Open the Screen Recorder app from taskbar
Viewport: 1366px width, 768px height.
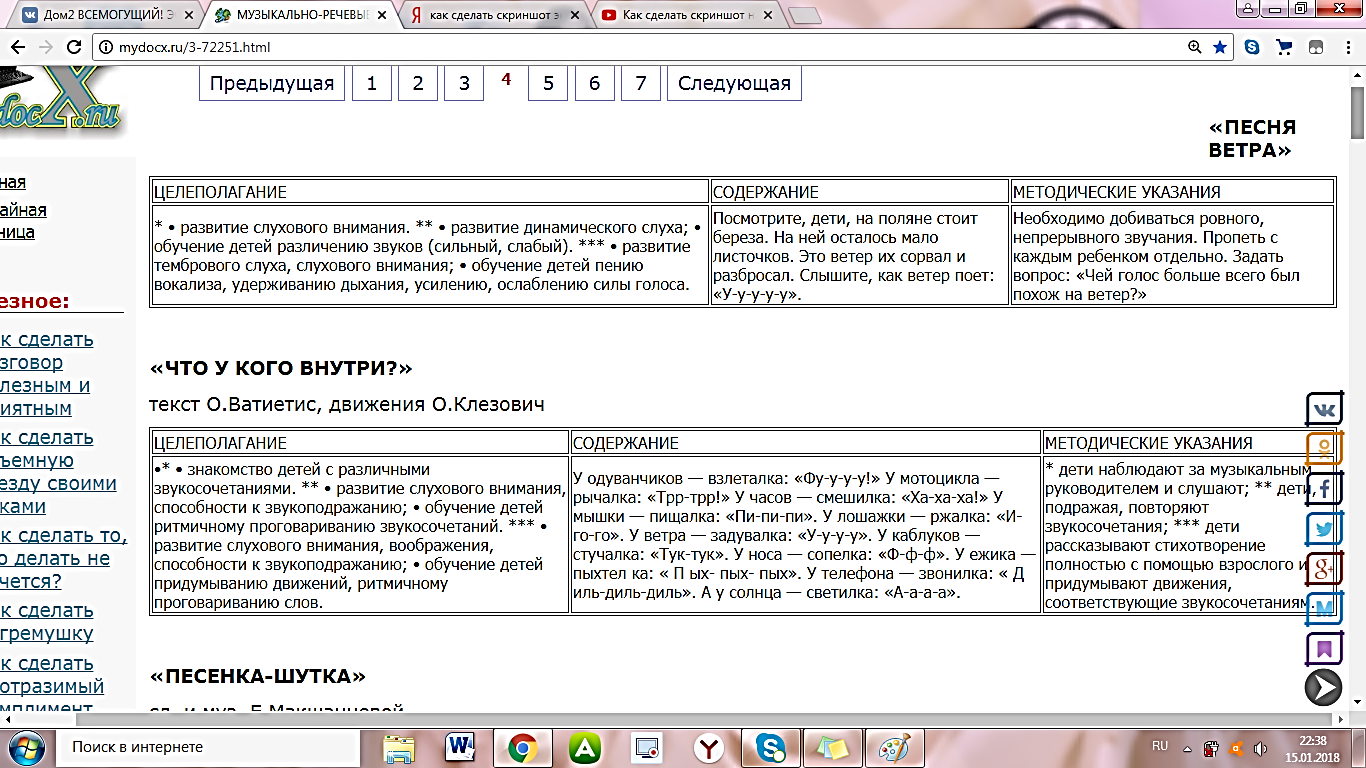(647, 747)
